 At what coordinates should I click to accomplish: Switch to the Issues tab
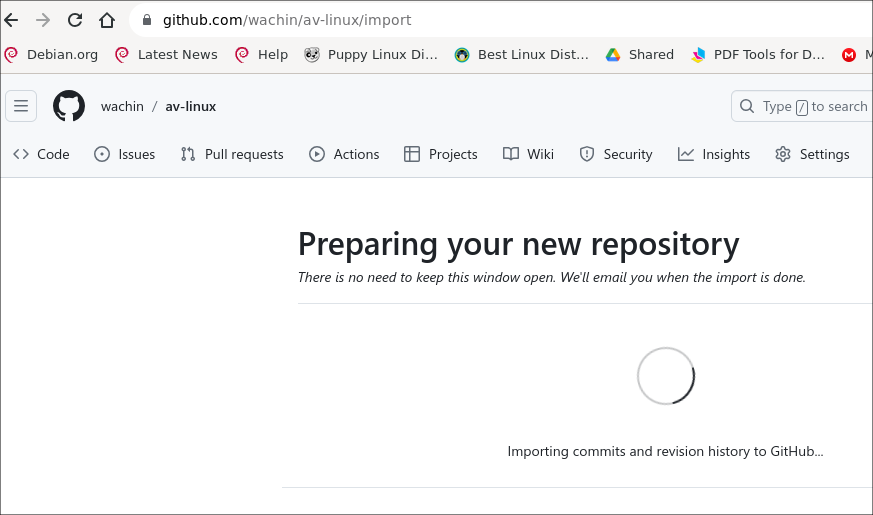tap(125, 154)
